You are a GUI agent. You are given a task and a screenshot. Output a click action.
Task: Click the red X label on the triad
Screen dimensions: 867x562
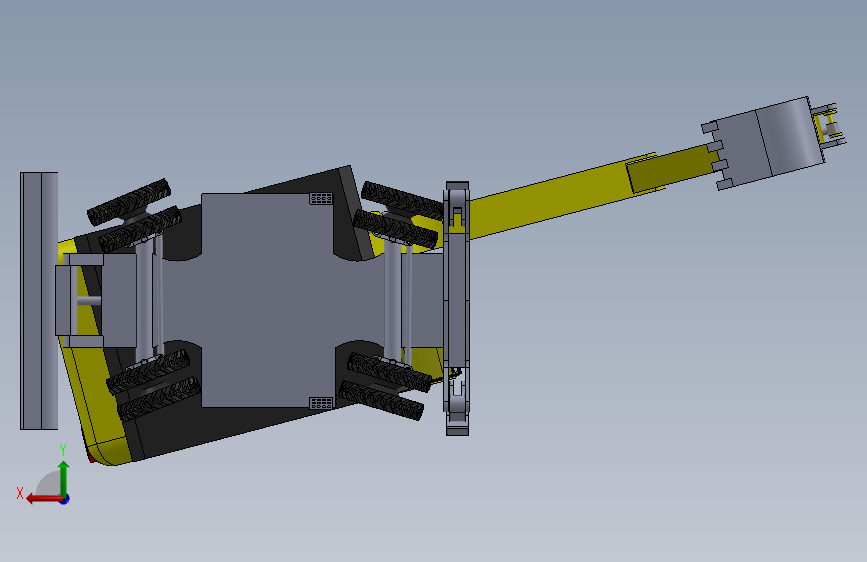(x=20, y=493)
